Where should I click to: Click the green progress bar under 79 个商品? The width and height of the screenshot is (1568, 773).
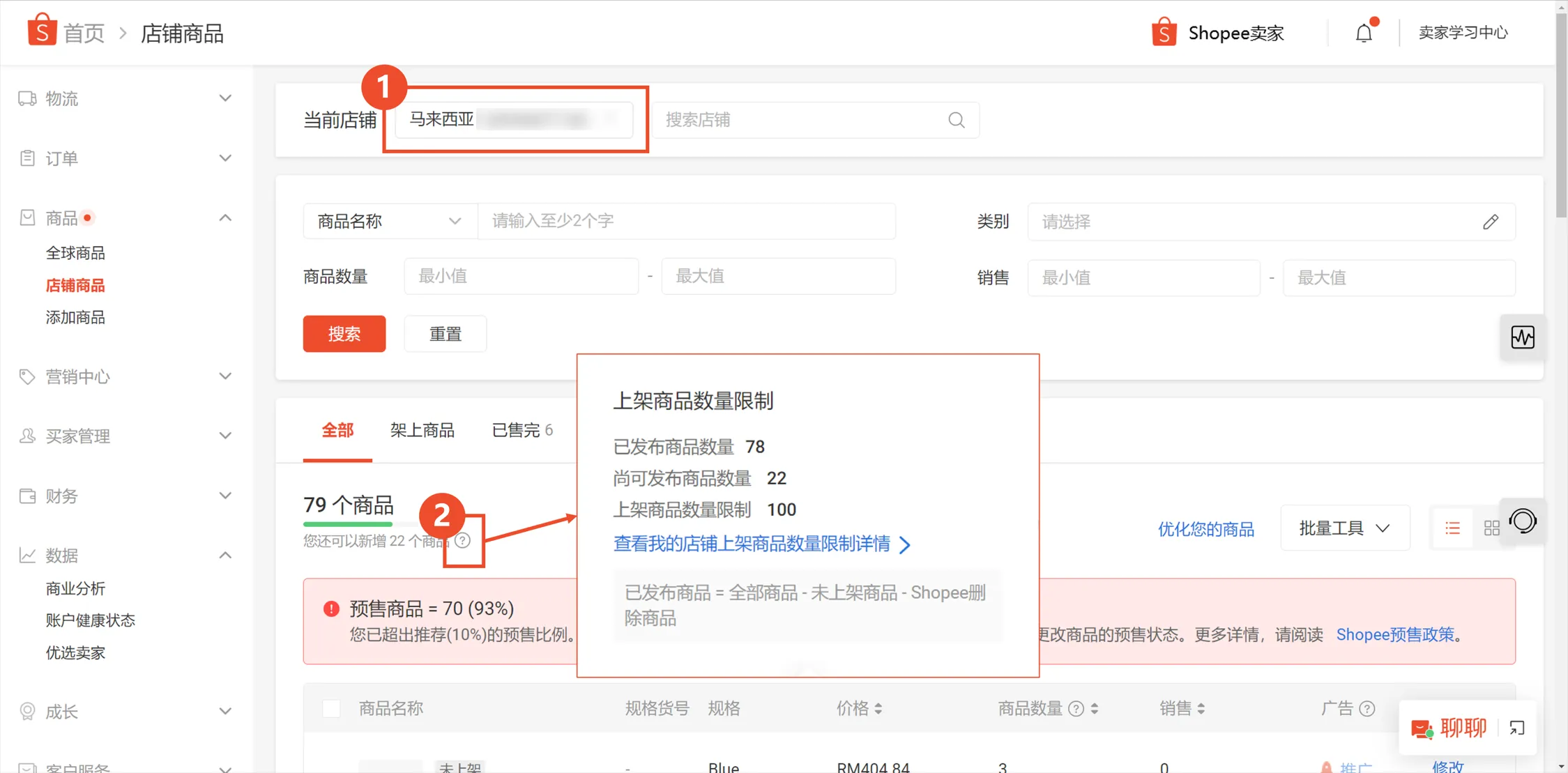point(347,524)
